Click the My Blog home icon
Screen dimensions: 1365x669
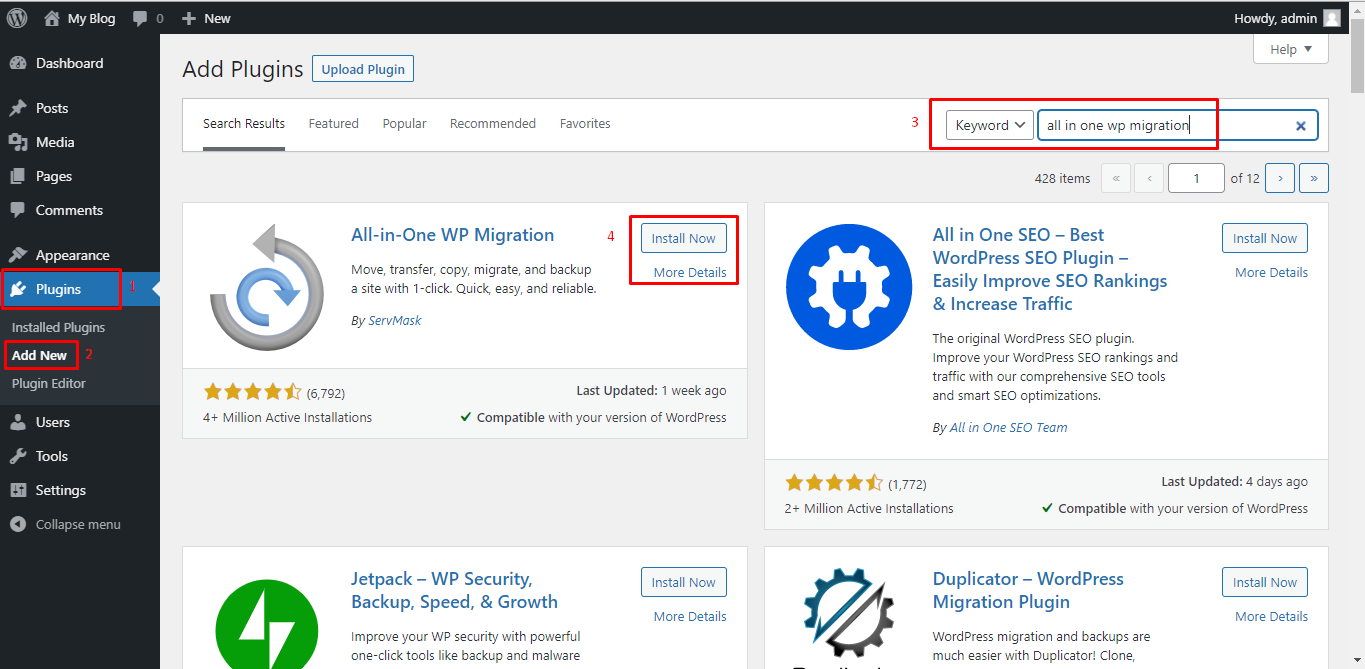(53, 18)
